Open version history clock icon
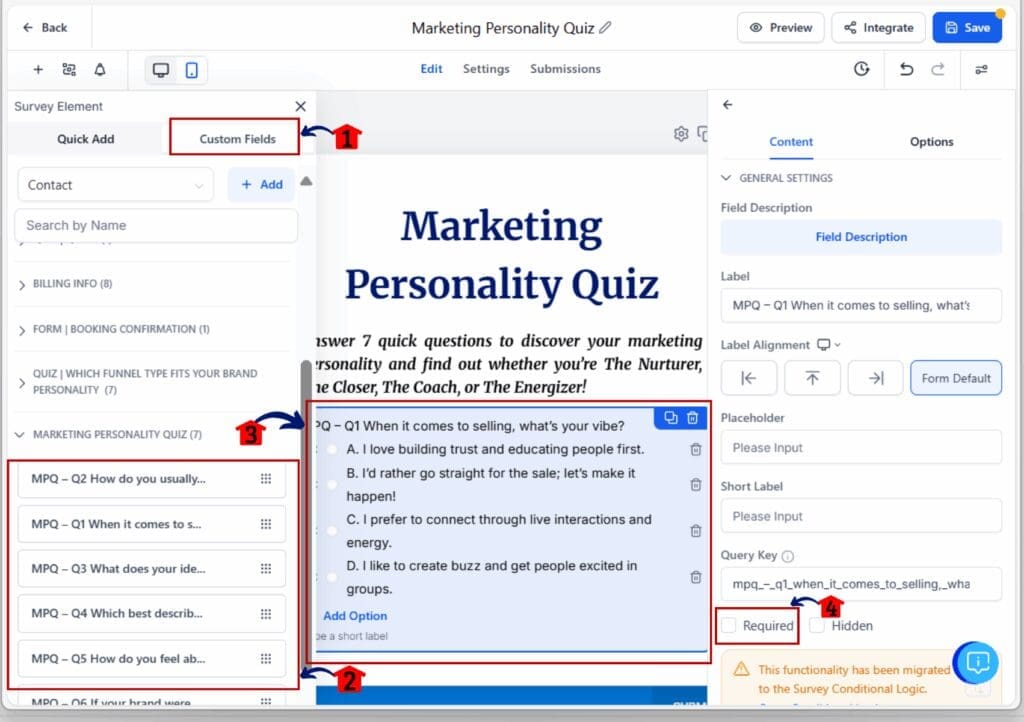1024x722 pixels. pos(861,69)
